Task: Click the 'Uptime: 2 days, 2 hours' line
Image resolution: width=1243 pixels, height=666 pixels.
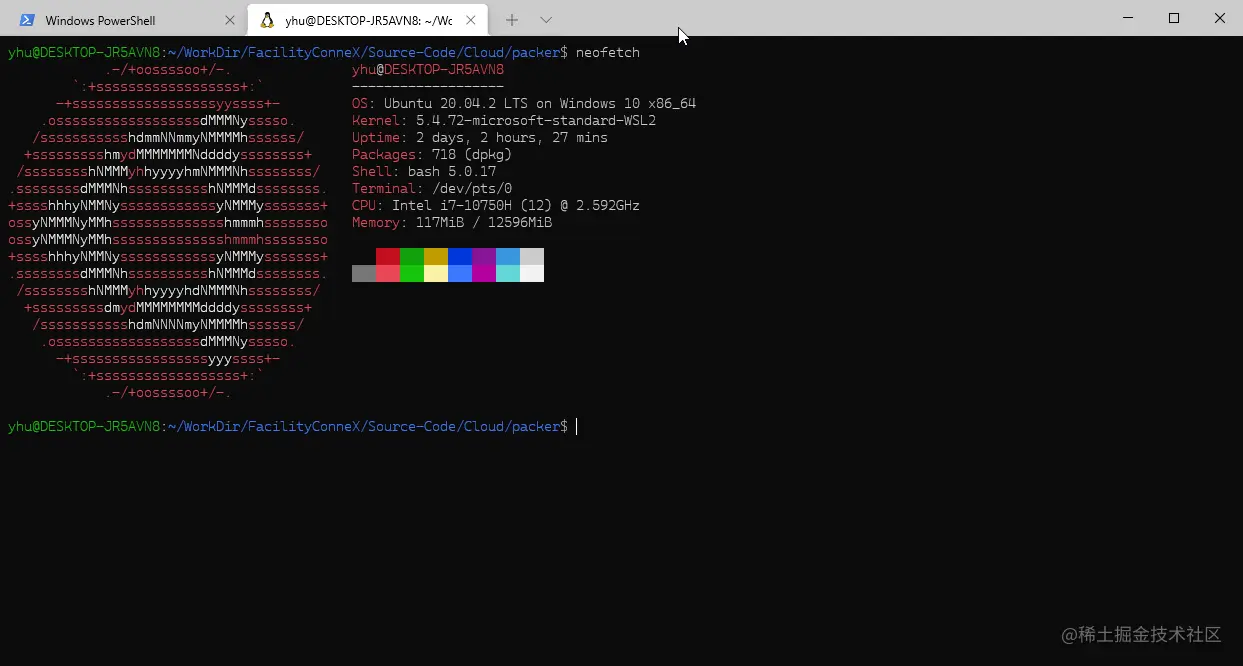Action: click(480, 138)
